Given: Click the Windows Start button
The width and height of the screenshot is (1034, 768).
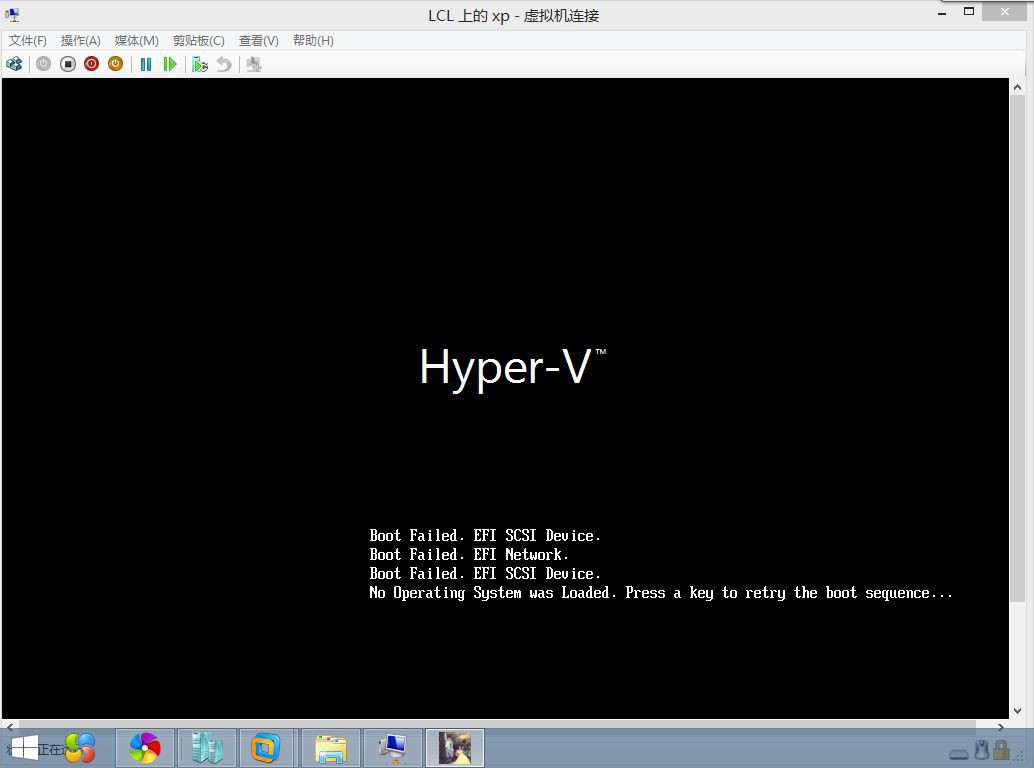Looking at the screenshot, I should click(24, 748).
